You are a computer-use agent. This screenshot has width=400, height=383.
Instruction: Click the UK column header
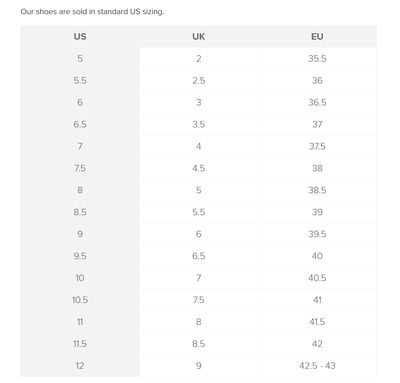coord(199,36)
